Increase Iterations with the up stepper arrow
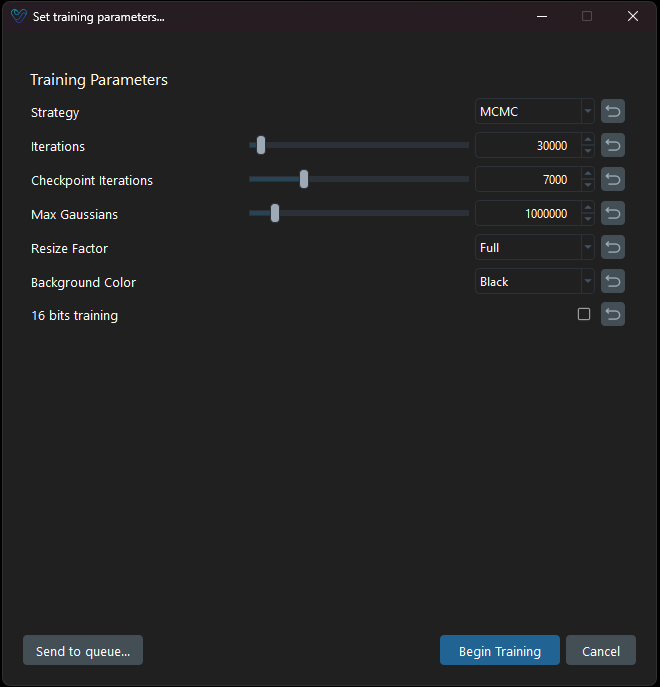Screen dimensions: 660x687 pos(588,141)
